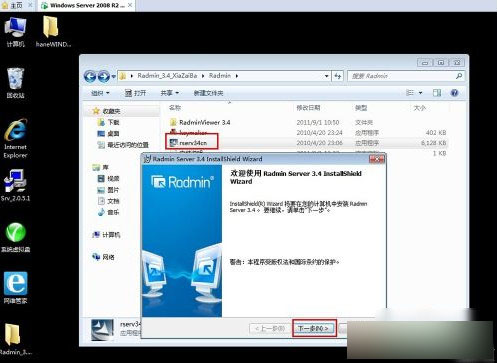Select 最近访问的位置 in navigation pane
Image resolution: width=497 pixels, height=363 pixels.
[123, 145]
